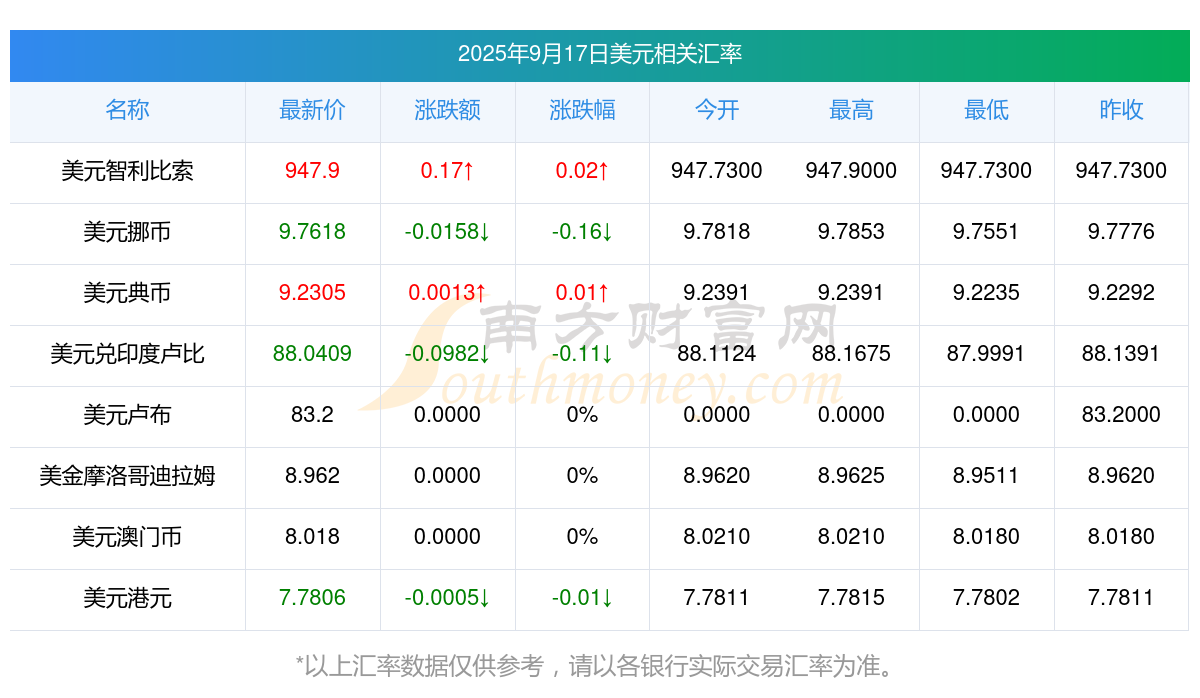
Task: Click change percent -0.16↓
Action: [x=582, y=232]
